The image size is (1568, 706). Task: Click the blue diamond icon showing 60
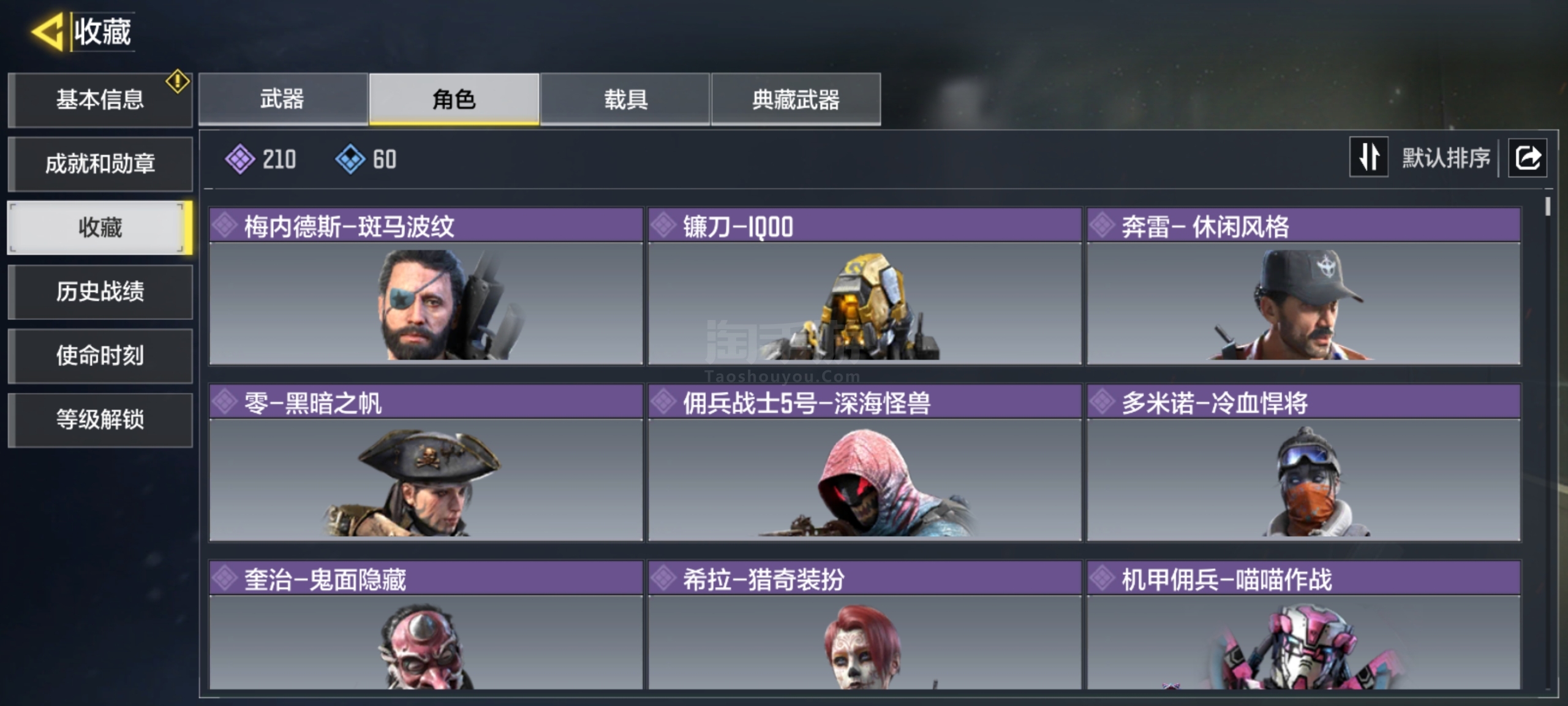pos(350,159)
